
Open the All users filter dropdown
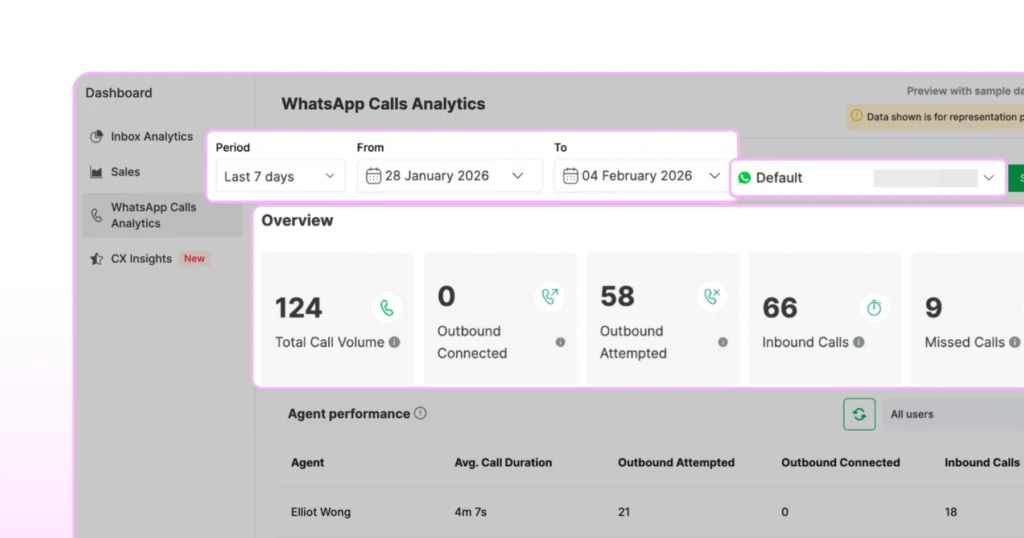[x=953, y=414]
